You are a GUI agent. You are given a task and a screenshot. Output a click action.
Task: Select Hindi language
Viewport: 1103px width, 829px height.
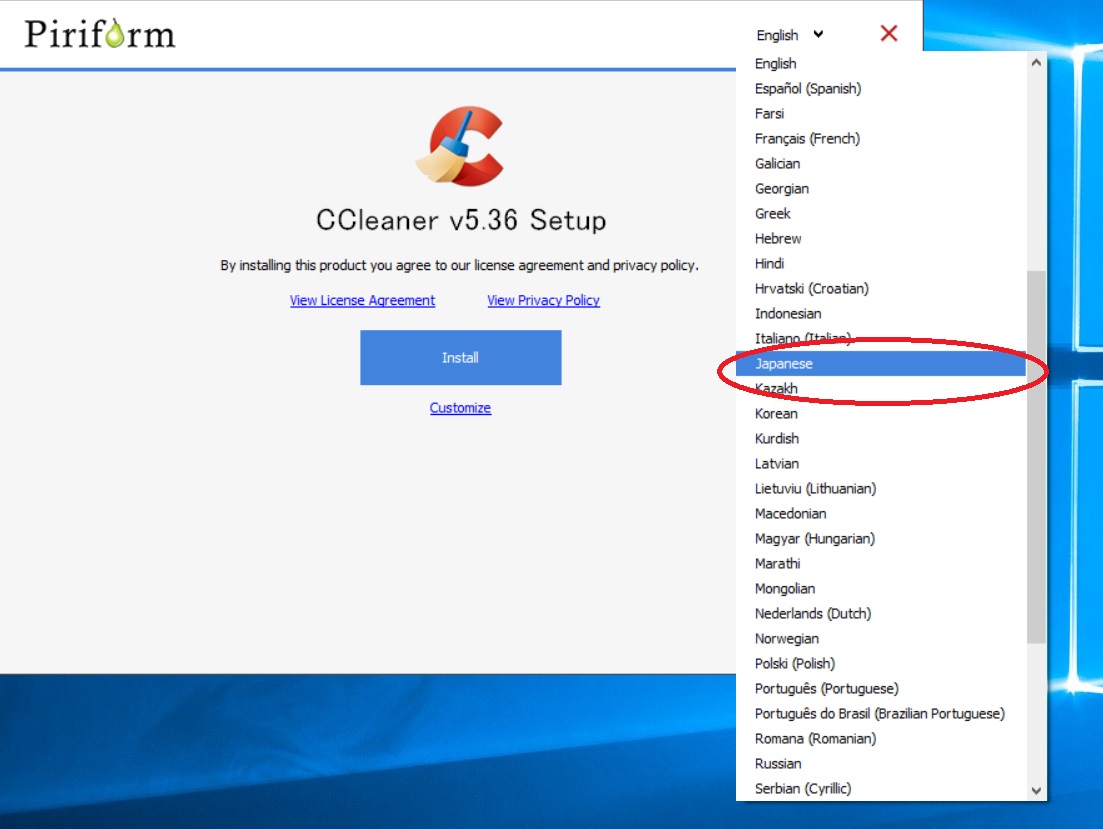point(881,263)
